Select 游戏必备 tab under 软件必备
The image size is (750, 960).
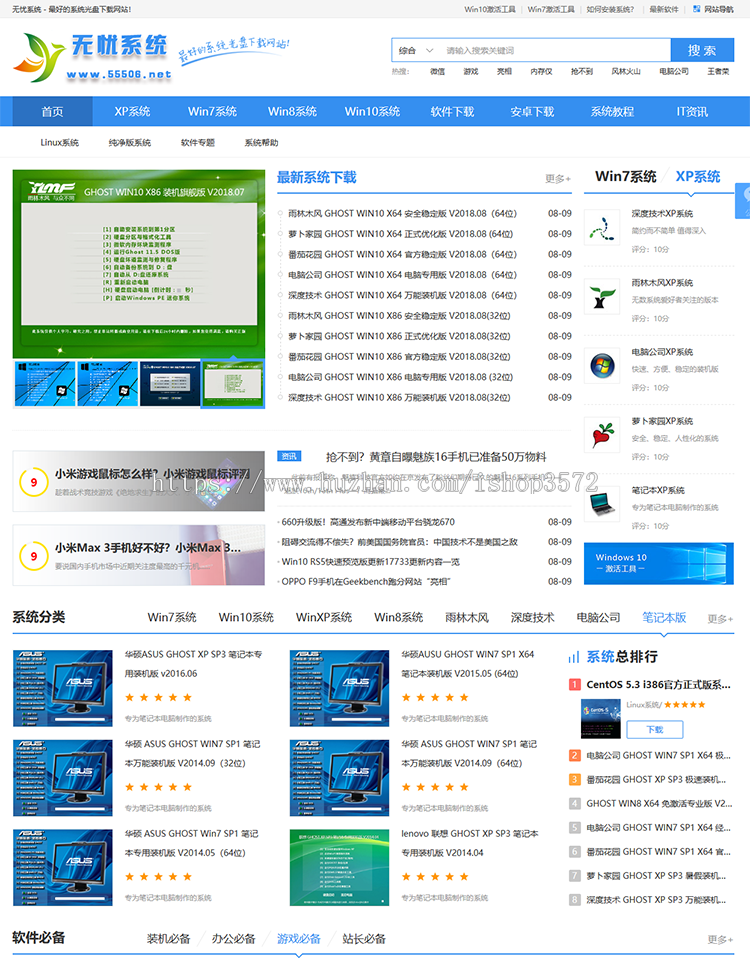coord(299,939)
